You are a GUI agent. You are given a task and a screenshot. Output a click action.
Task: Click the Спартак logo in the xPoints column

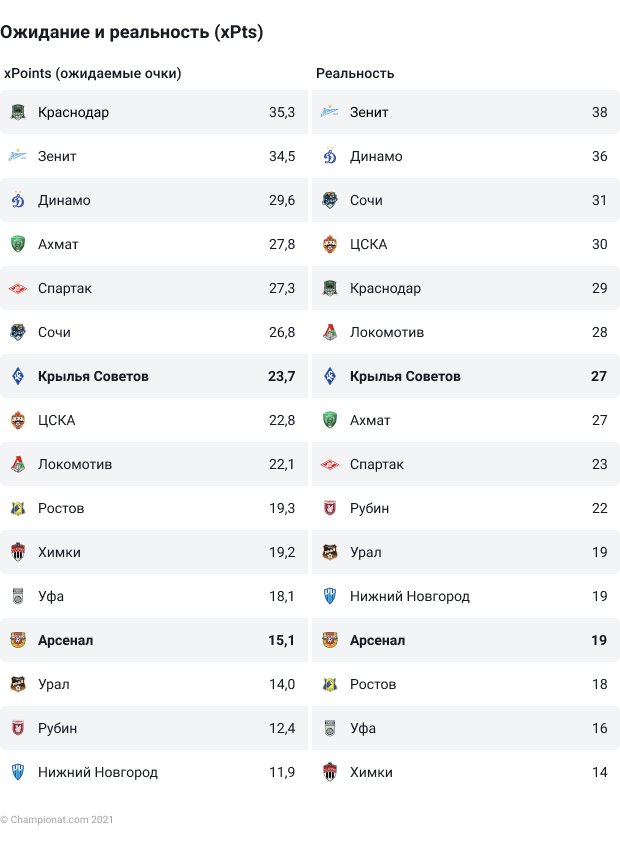click(18, 288)
